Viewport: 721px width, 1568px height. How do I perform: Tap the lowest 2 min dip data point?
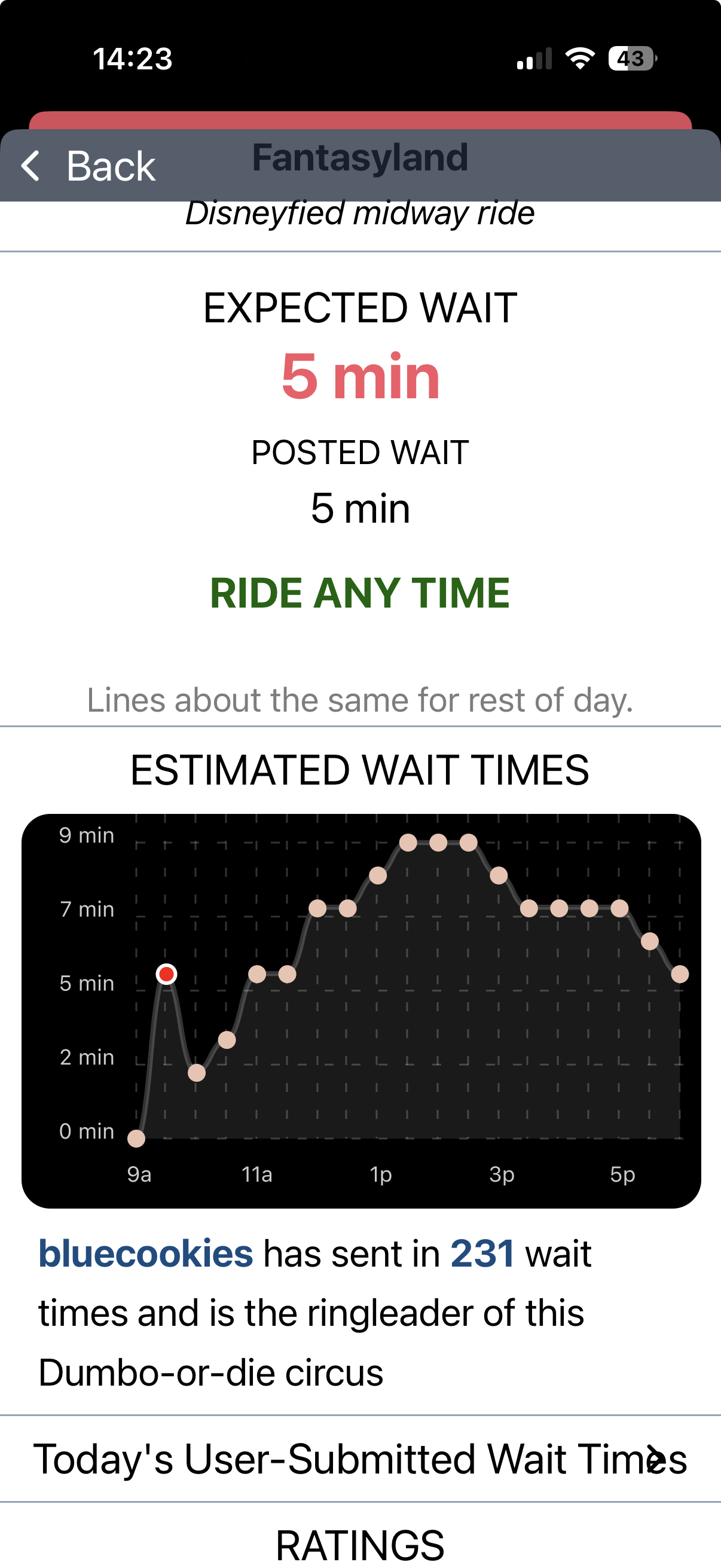click(197, 1072)
